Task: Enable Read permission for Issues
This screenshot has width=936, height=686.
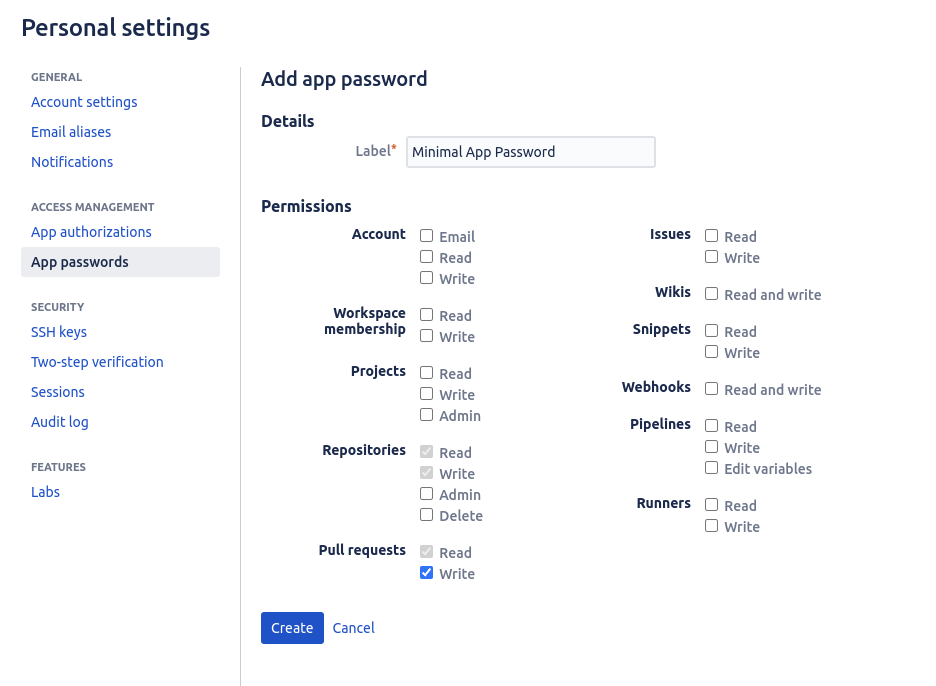Action: point(711,236)
